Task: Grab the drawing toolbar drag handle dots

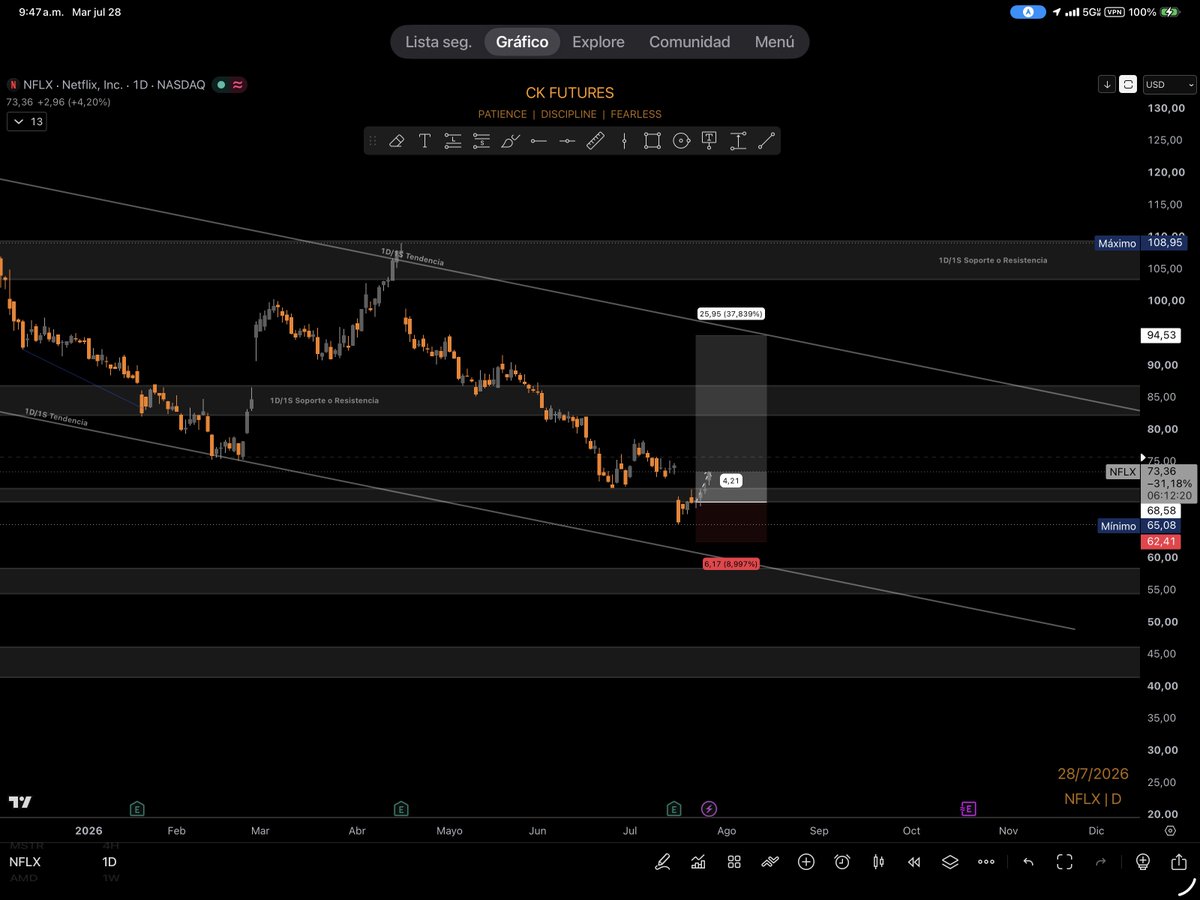Action: click(x=372, y=141)
